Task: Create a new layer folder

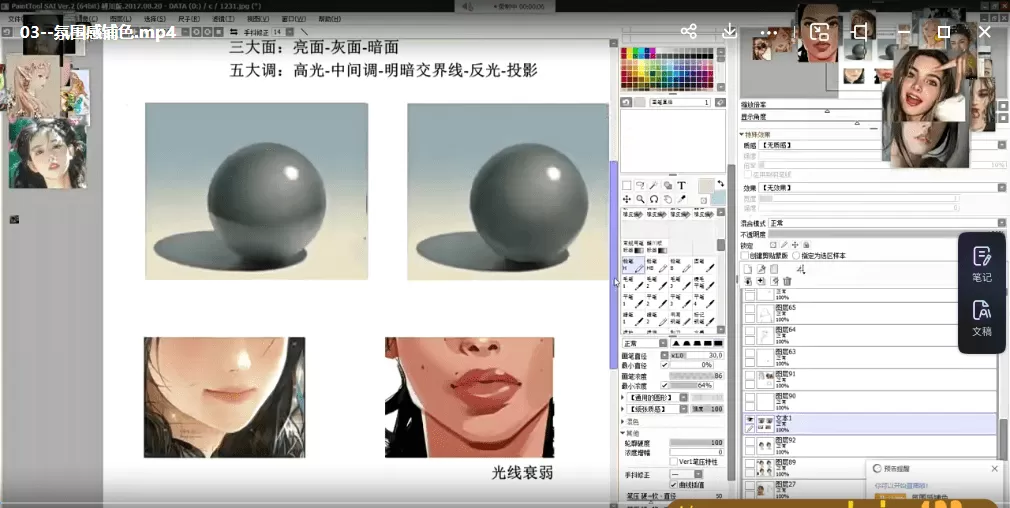Action: click(774, 269)
